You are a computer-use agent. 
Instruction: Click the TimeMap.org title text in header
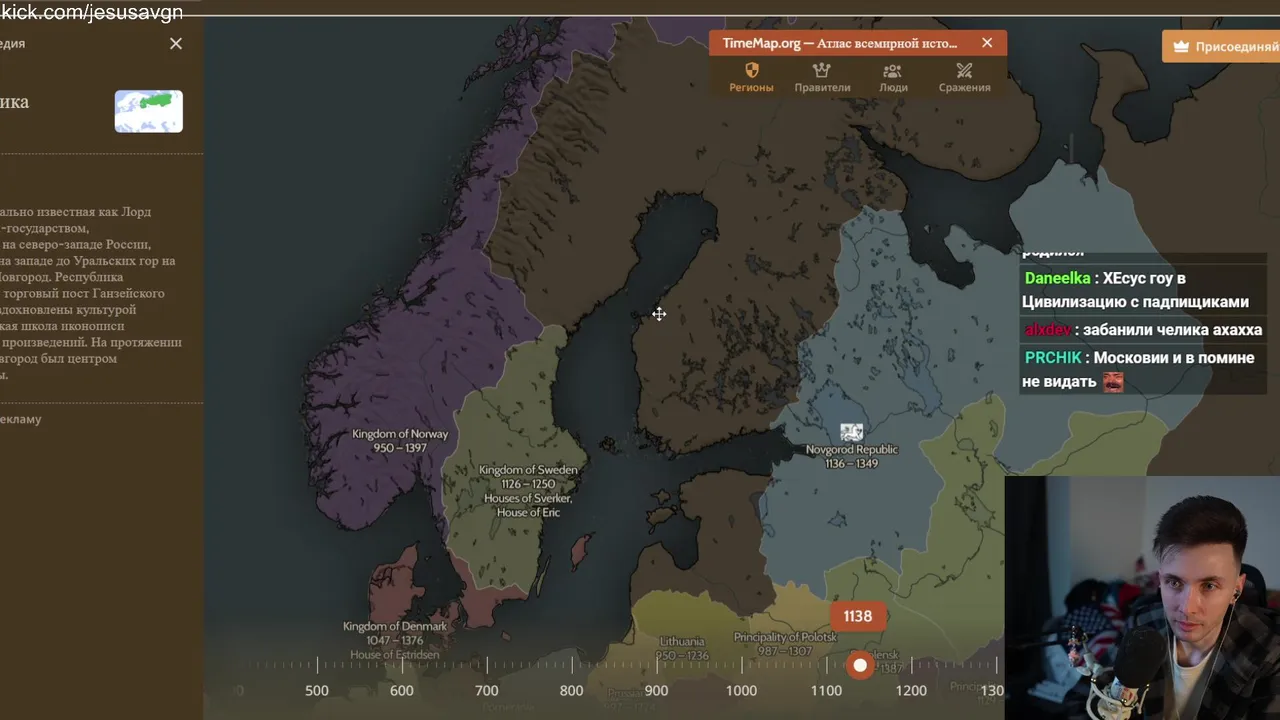pyautogui.click(x=840, y=43)
